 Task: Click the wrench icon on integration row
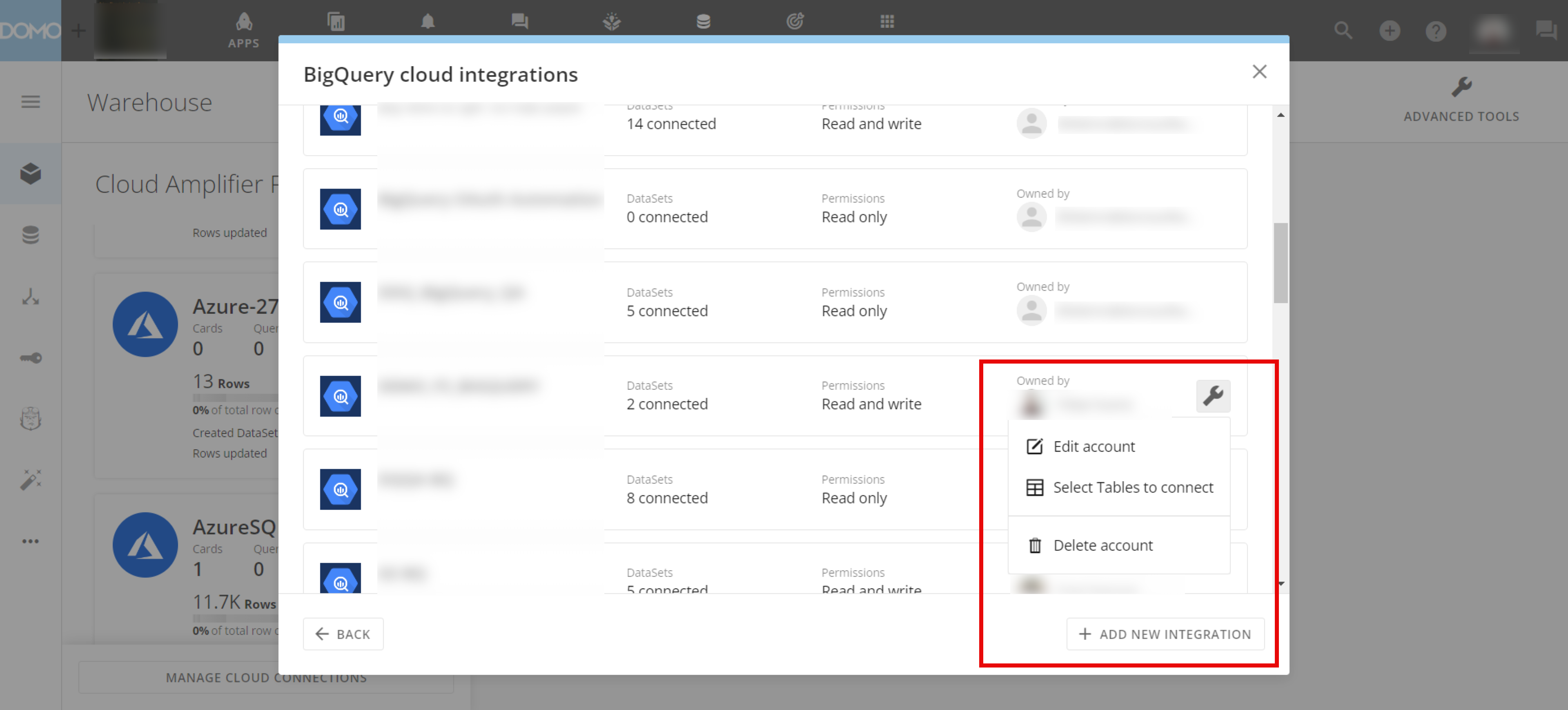click(1212, 396)
